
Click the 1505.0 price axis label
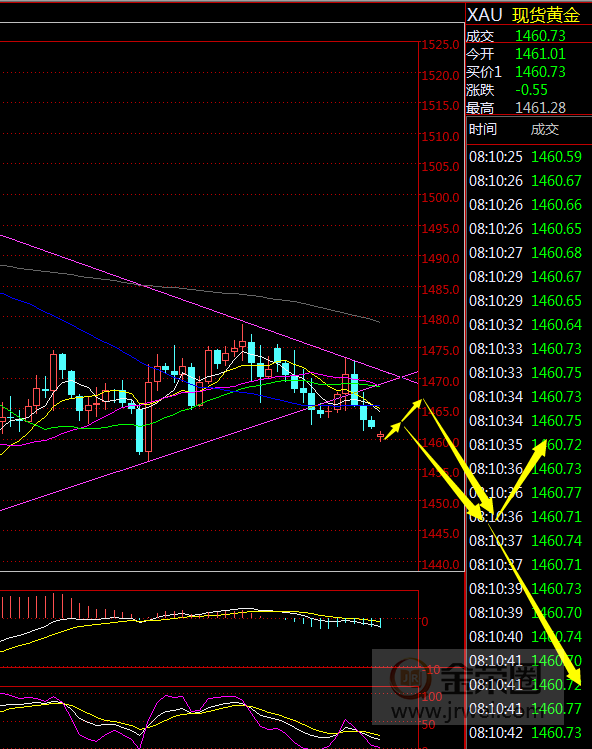point(440,167)
